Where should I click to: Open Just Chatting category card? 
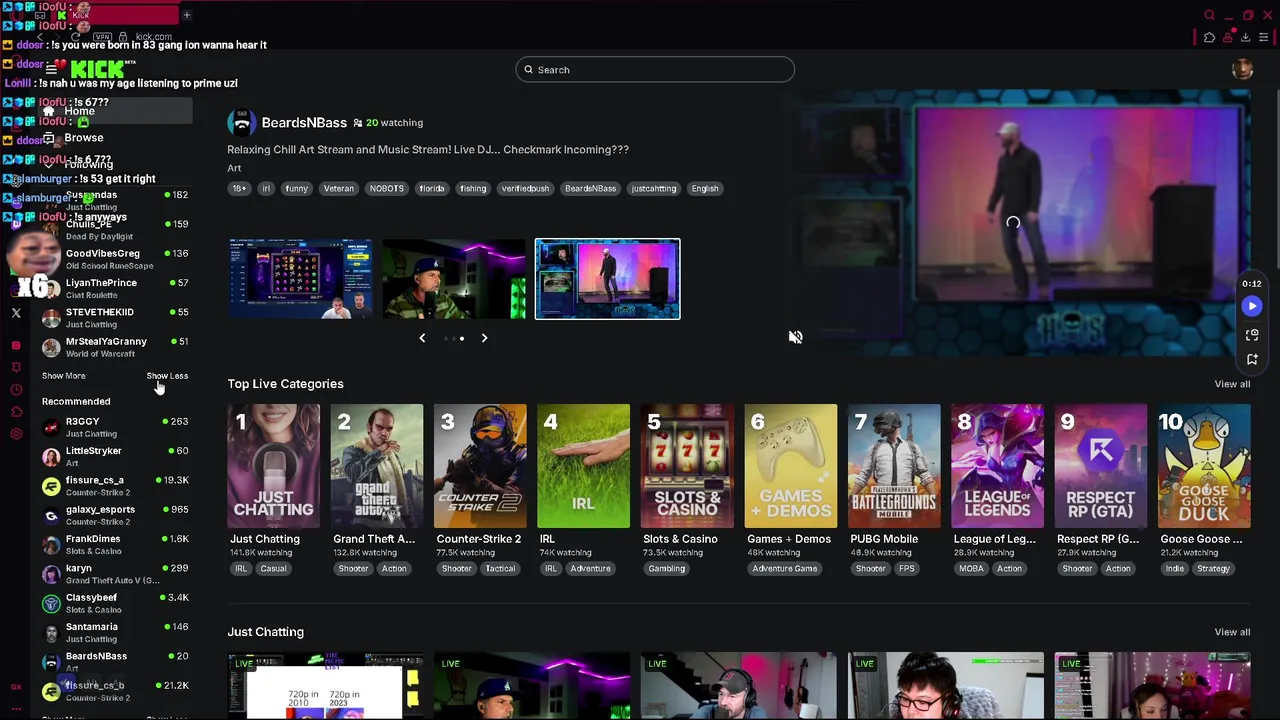[273, 466]
